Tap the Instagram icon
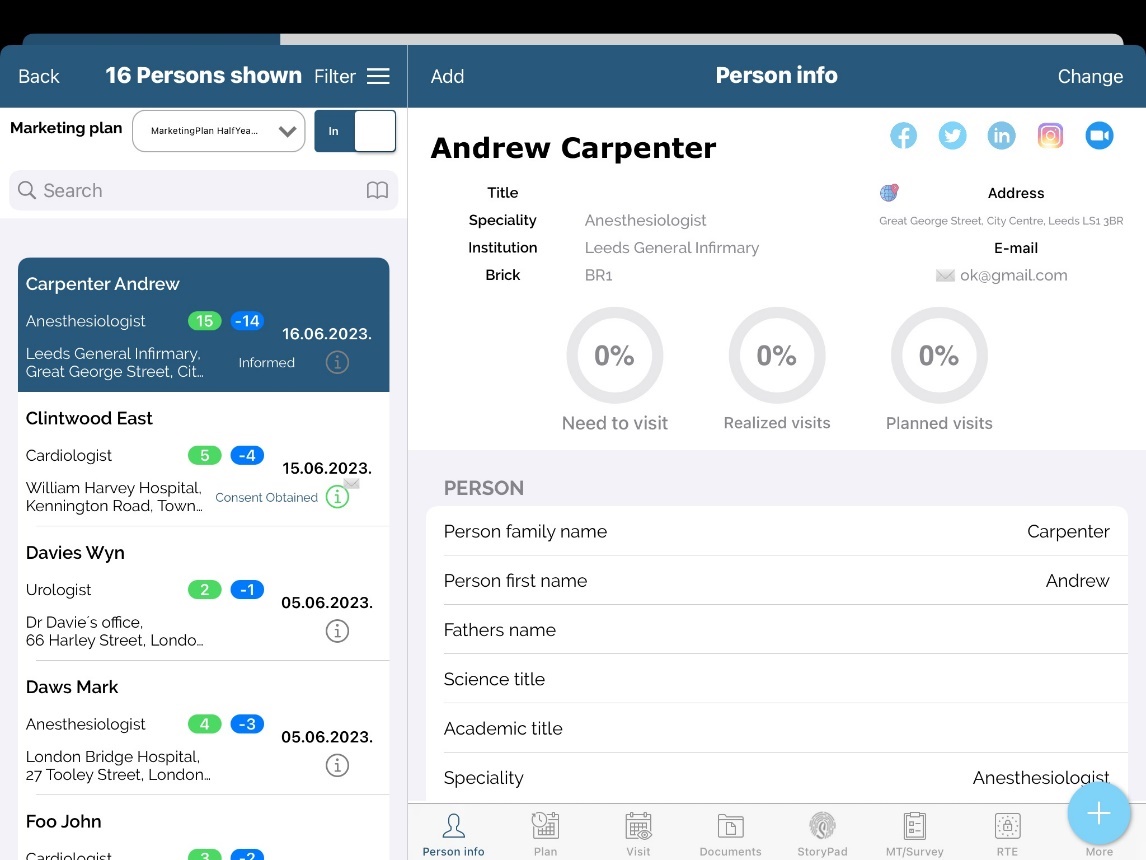This screenshot has width=1146, height=860. [1050, 136]
